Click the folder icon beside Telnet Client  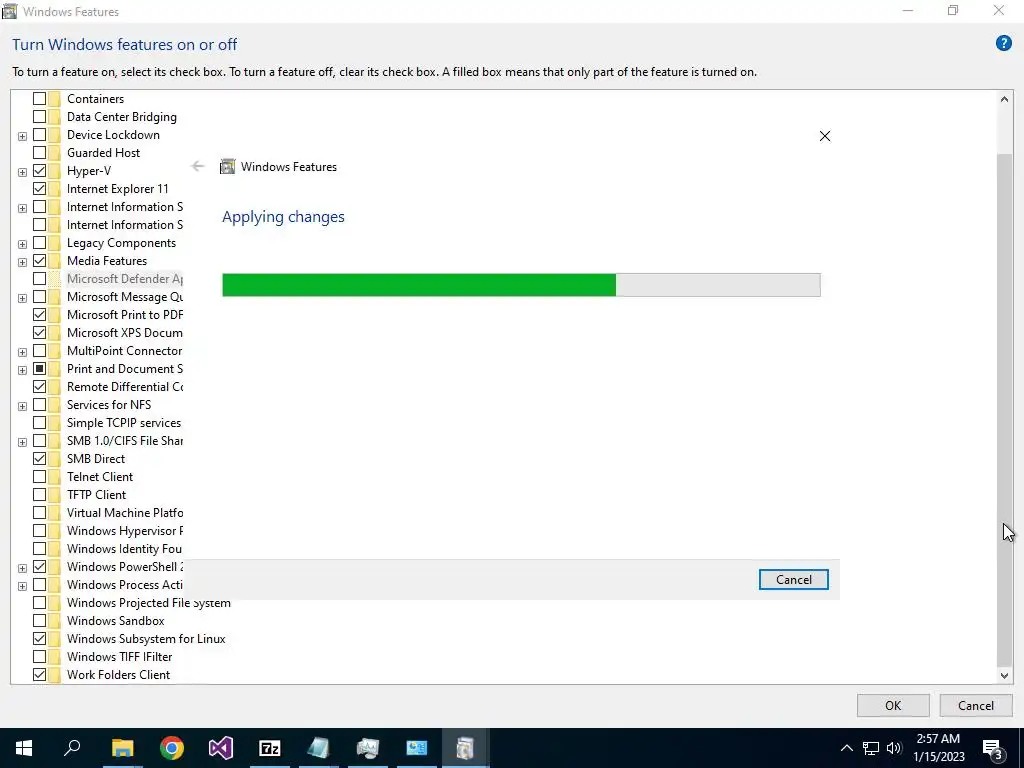(54, 477)
